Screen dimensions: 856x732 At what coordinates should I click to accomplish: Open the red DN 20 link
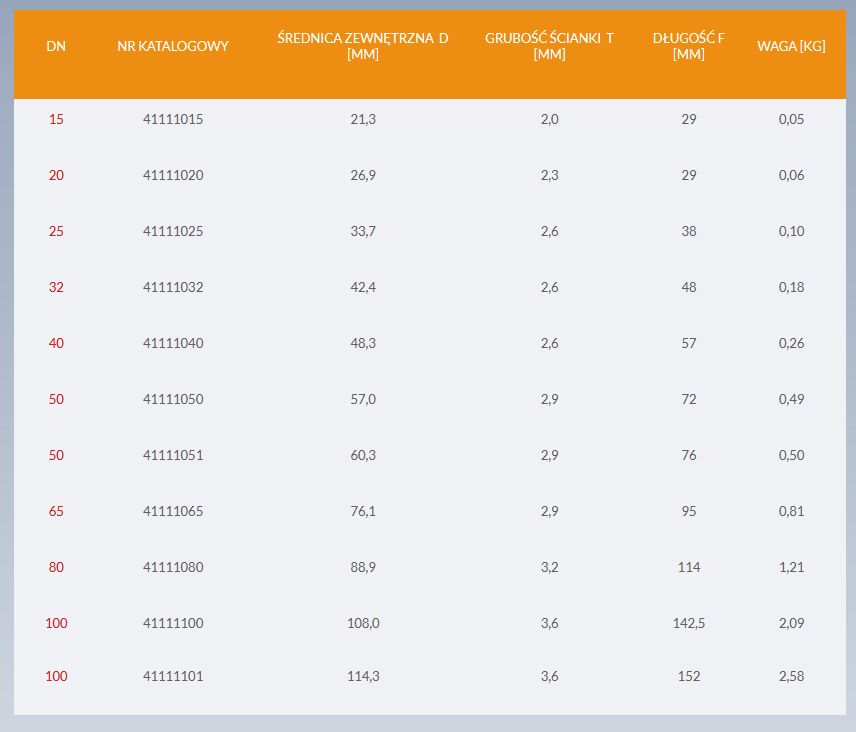pos(56,175)
